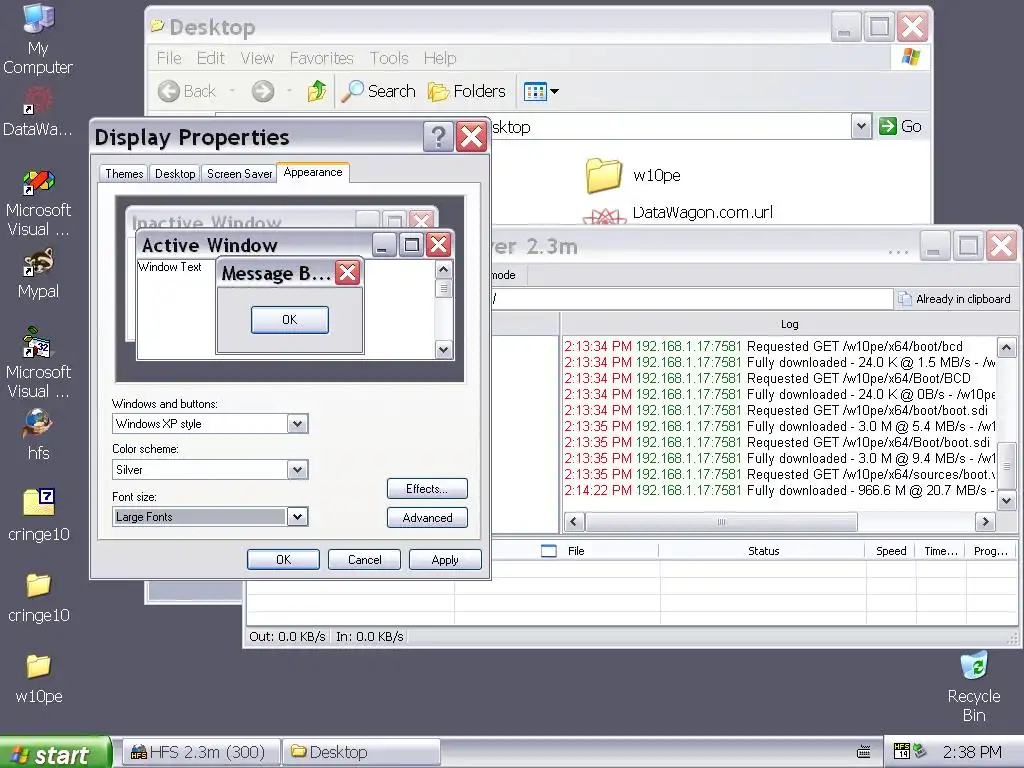1024x768 pixels.
Task: Click the Already in clipboard button
Action: click(x=955, y=298)
